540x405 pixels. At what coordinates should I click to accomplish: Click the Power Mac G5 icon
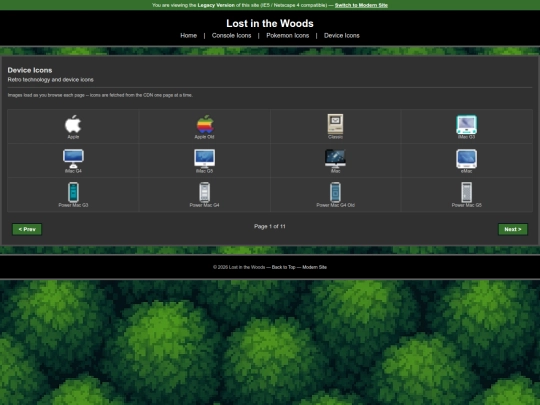coord(467,192)
